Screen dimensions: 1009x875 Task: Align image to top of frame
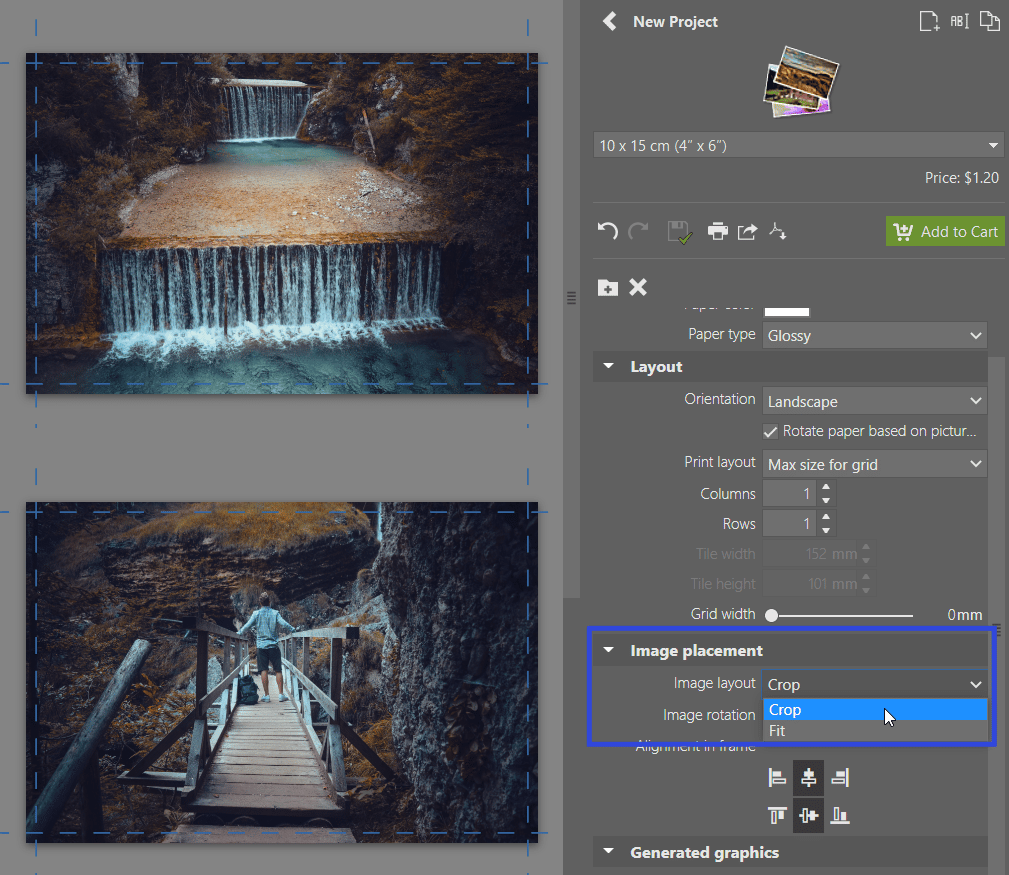point(777,816)
